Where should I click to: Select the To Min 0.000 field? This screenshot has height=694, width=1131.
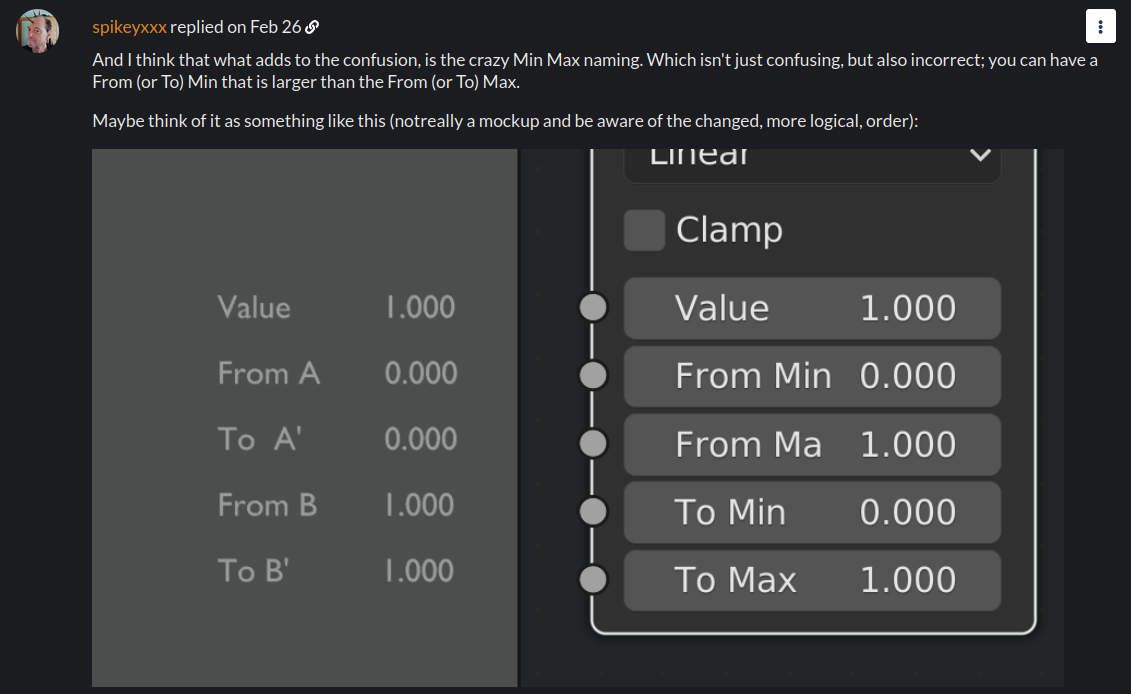pos(812,512)
